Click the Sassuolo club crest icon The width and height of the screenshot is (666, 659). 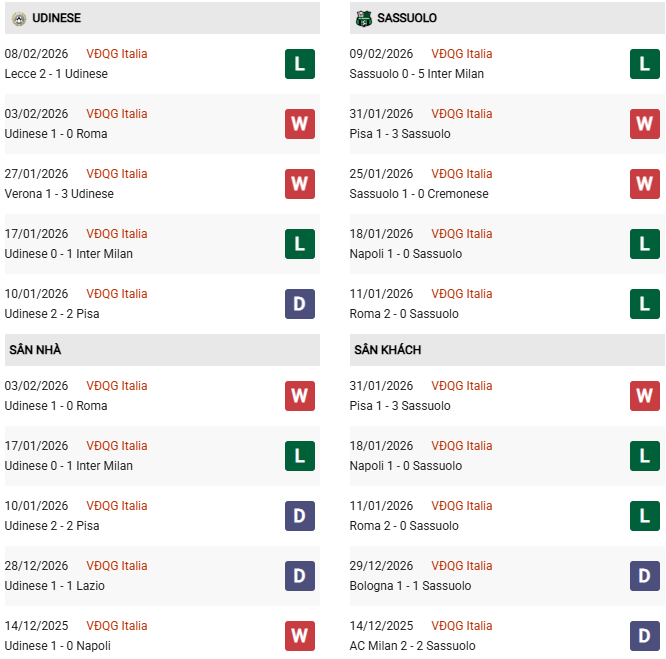coord(363,18)
